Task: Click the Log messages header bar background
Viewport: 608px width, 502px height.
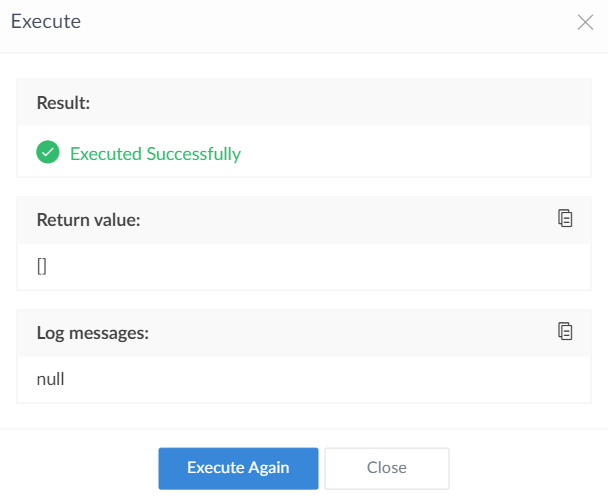Action: click(x=350, y=333)
